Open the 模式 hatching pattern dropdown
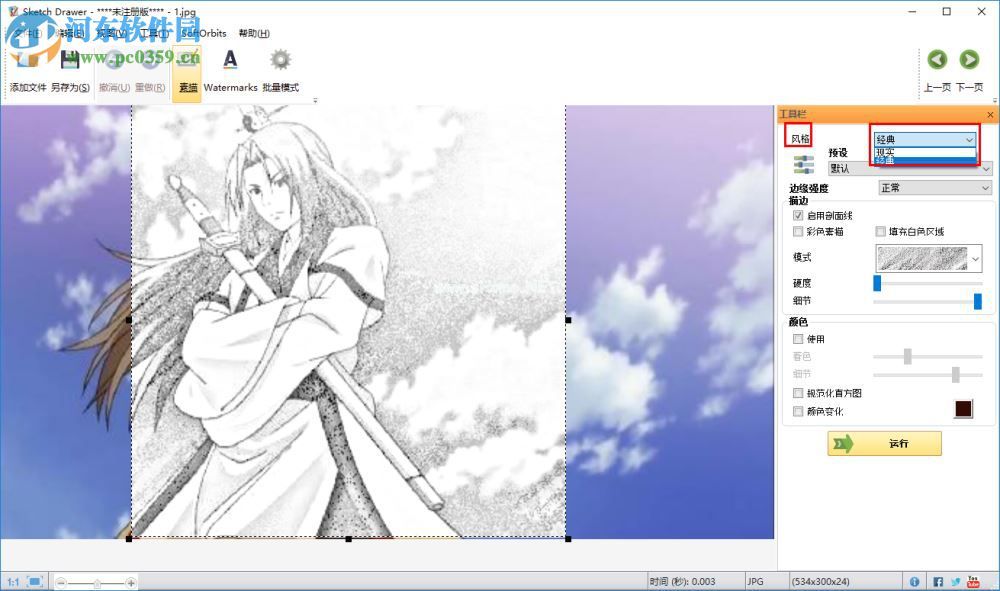 tap(929, 259)
